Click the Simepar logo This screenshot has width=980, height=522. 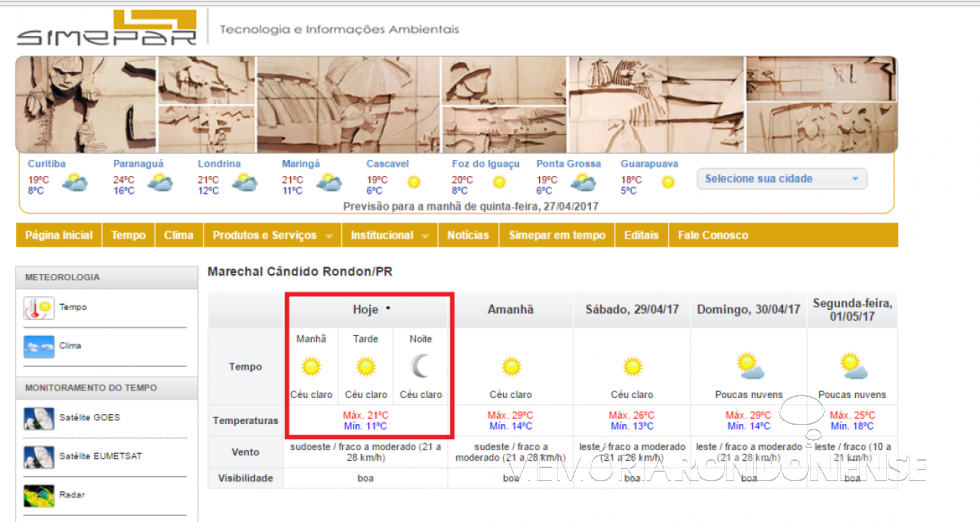107,27
